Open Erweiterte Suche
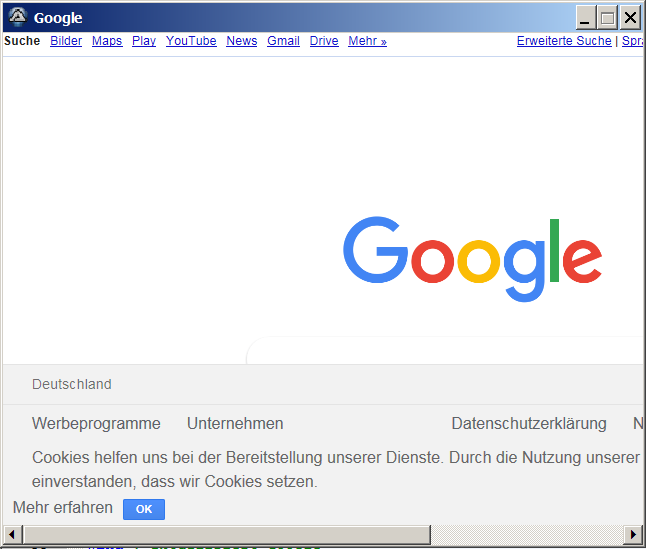Screen dimensions: 646x549 pos(563,41)
